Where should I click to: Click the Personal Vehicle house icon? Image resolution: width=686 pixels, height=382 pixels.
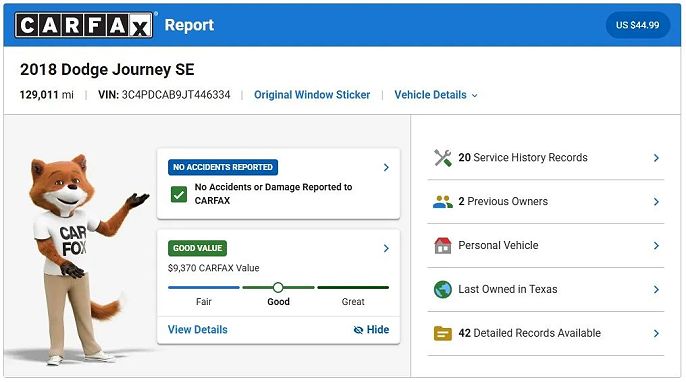443,245
